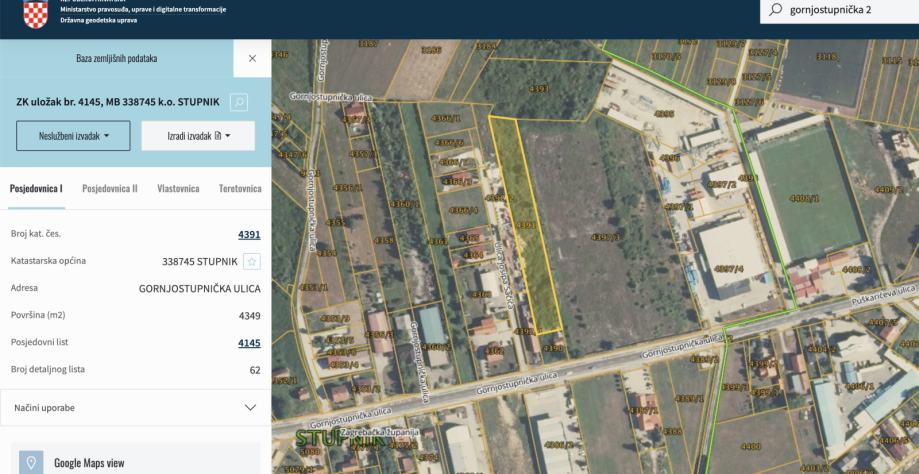Image resolution: width=919 pixels, height=474 pixels.
Task: Click the magnifier icon beside ZK uložak title
Action: (239, 103)
